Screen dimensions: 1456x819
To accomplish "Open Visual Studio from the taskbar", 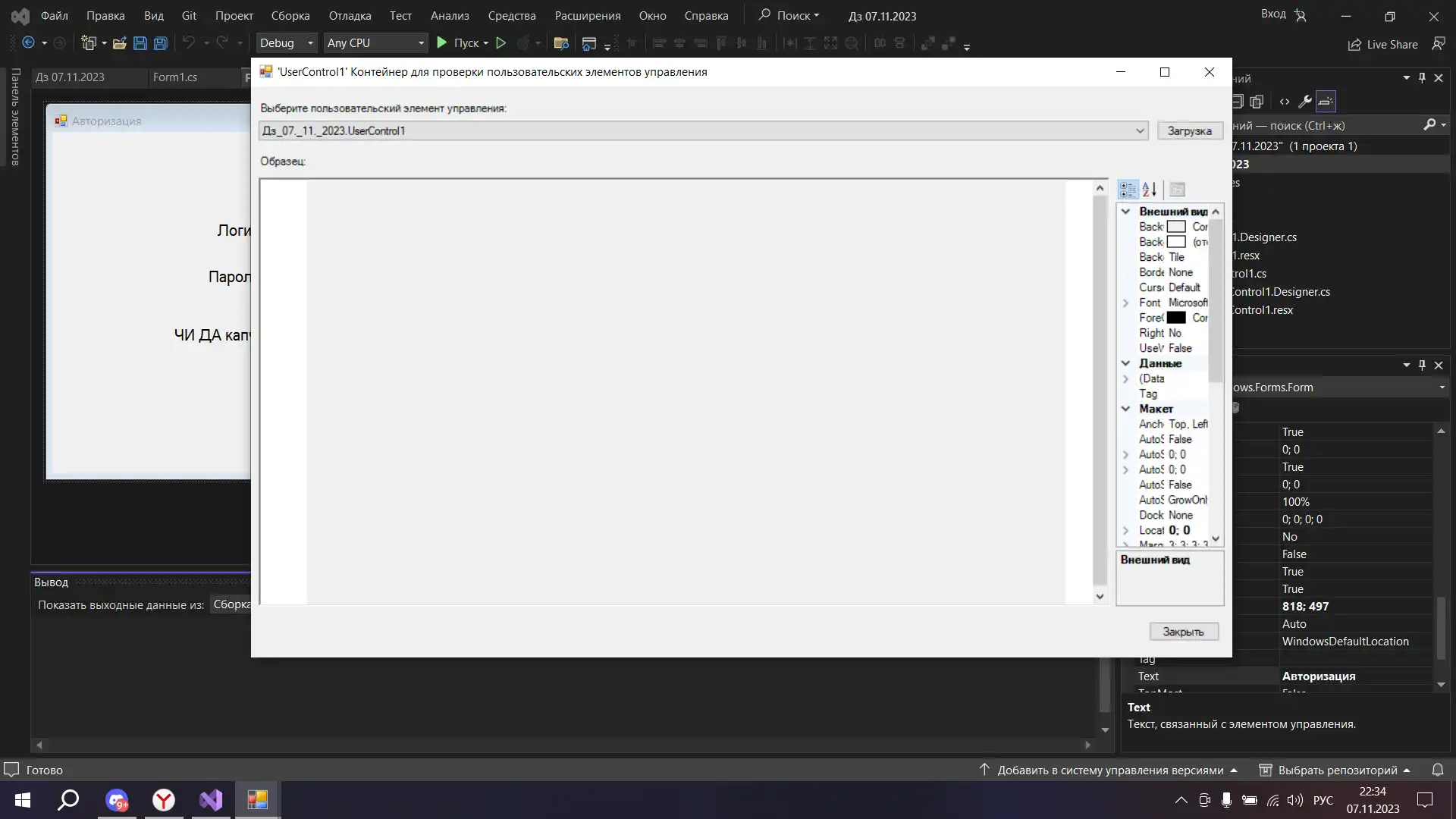I will click(211, 800).
